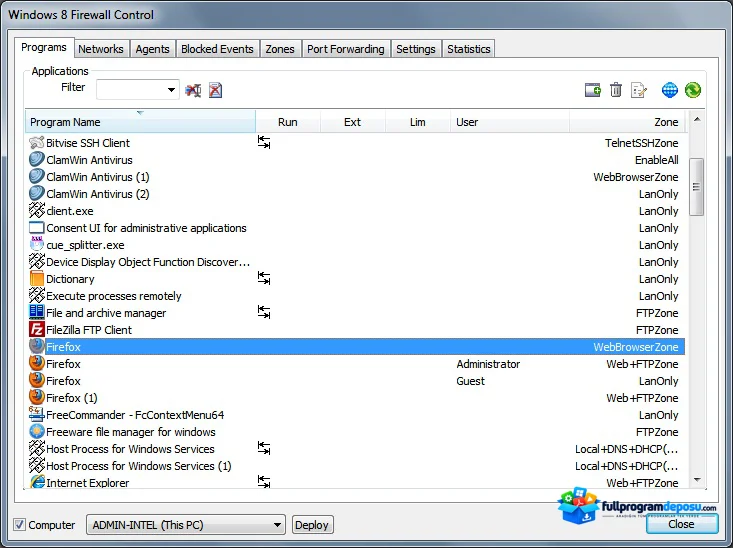Screen dimensions: 733x548
Task: Click the Dictionary book icon
Action: click(36, 278)
